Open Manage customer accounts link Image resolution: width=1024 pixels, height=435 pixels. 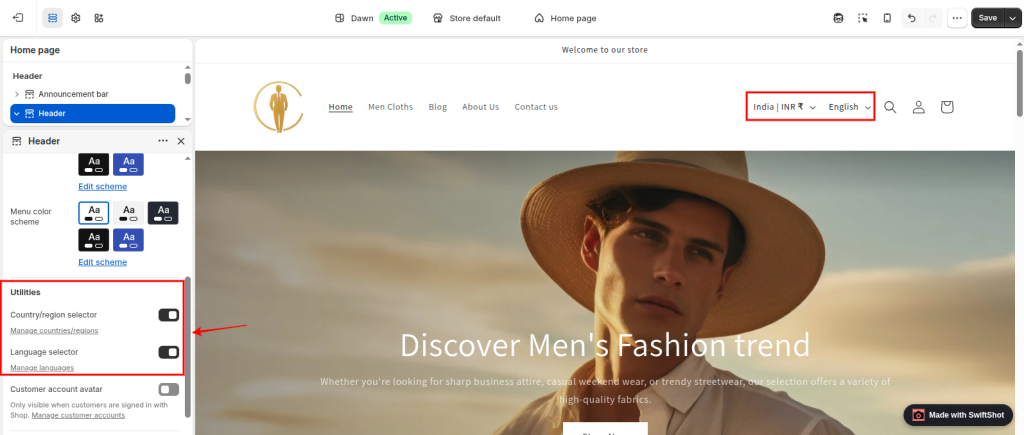(x=78, y=415)
